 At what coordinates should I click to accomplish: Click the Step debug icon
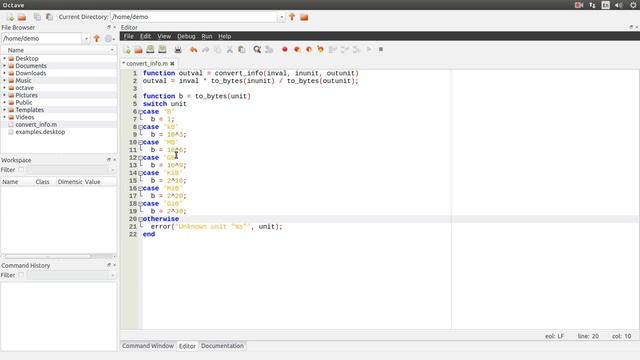pyautogui.click(x=333, y=49)
